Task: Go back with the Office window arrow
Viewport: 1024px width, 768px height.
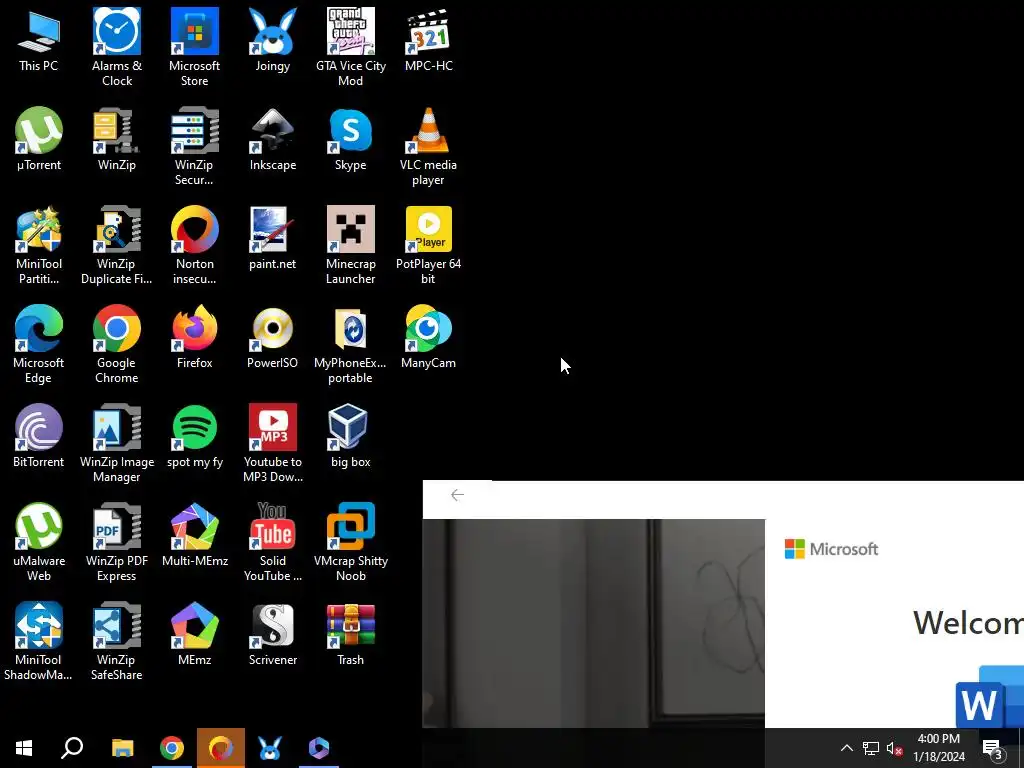Action: click(x=457, y=495)
